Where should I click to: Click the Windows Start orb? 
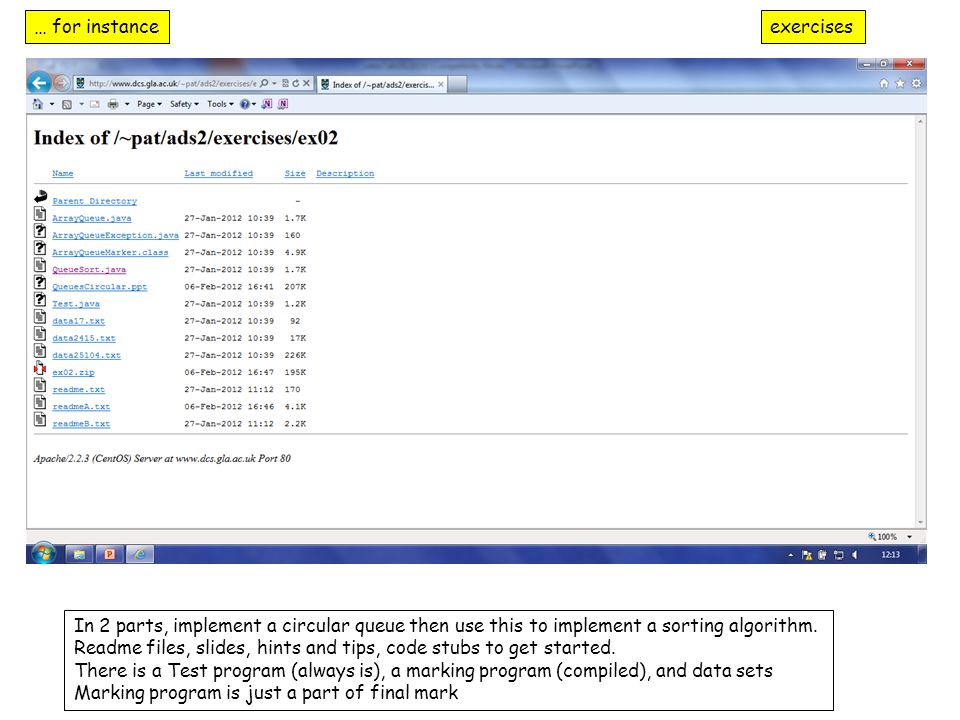(43, 553)
